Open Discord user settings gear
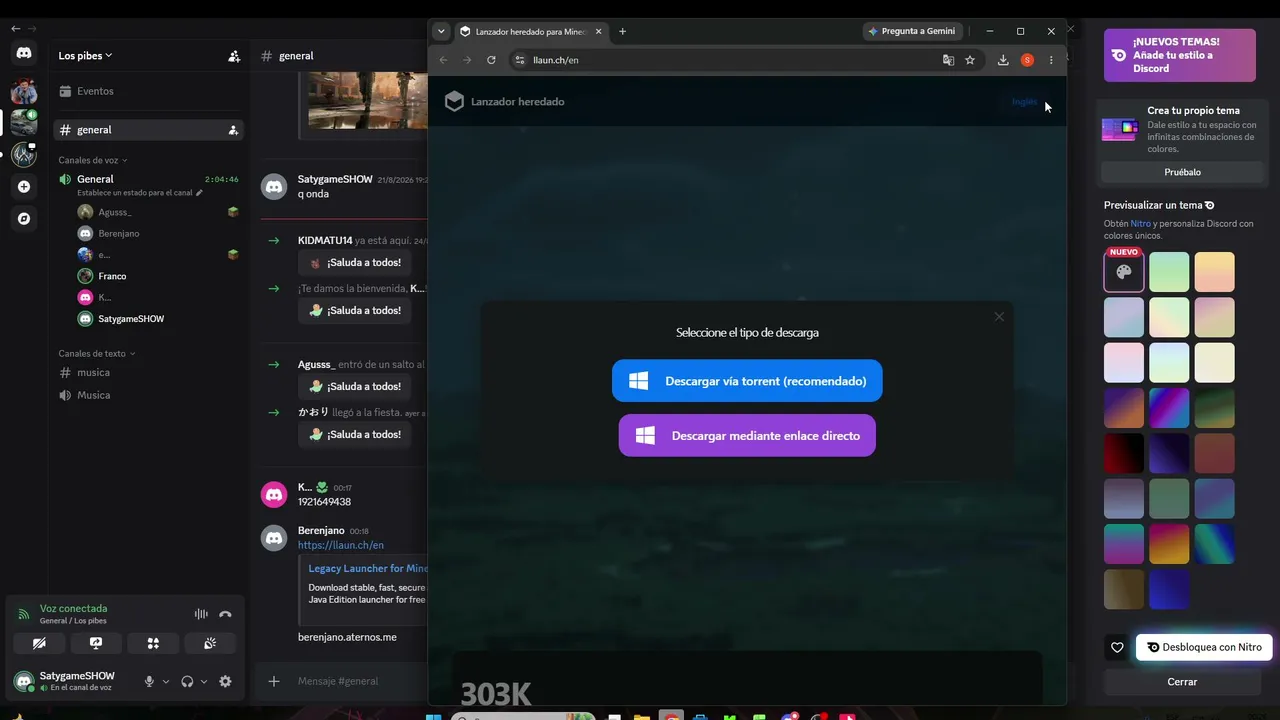Image resolution: width=1280 pixels, height=720 pixels. pyautogui.click(x=225, y=681)
